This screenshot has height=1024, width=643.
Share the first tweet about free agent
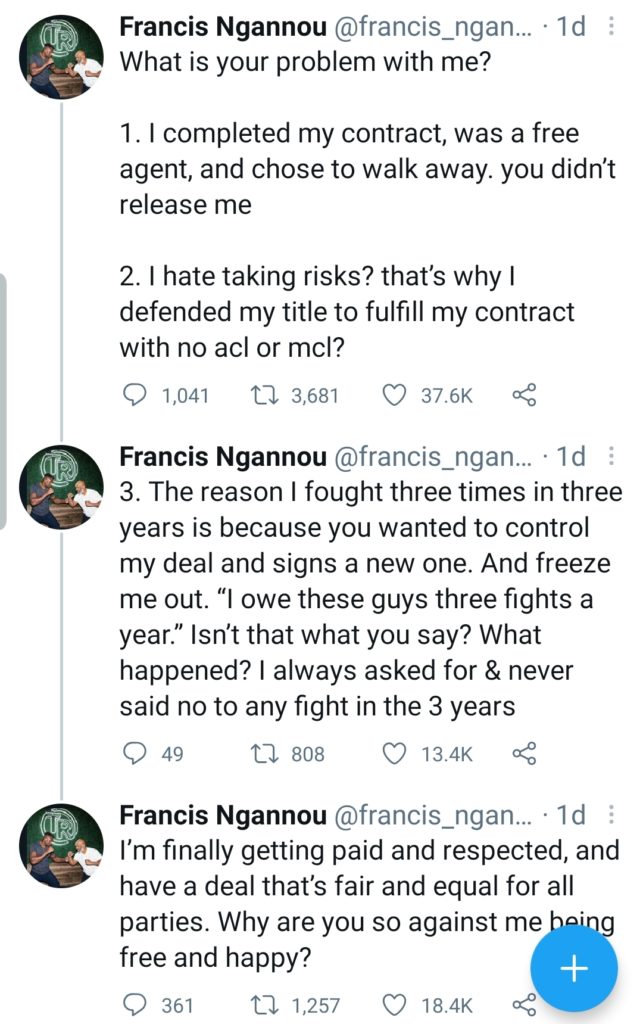click(525, 396)
